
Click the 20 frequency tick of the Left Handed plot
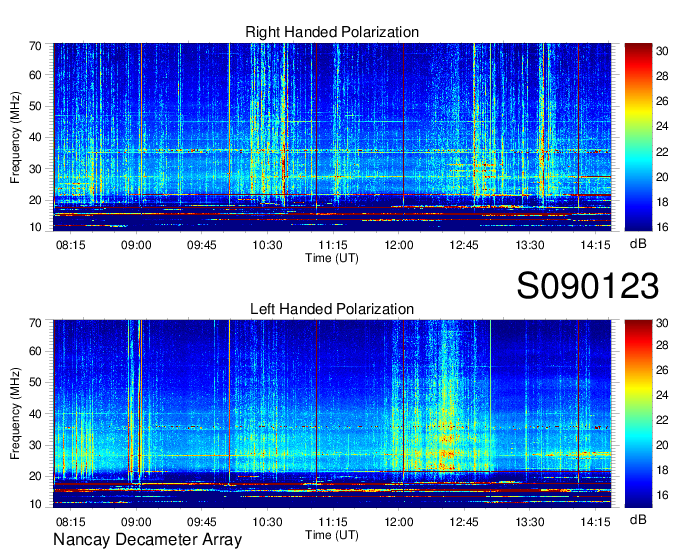click(x=35, y=477)
